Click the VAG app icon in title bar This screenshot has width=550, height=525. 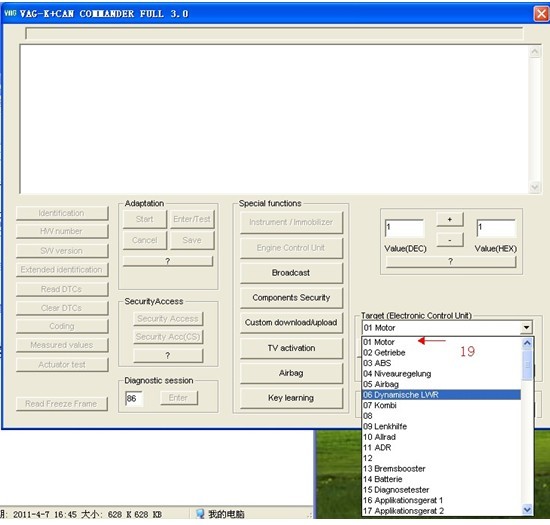(x=10, y=13)
